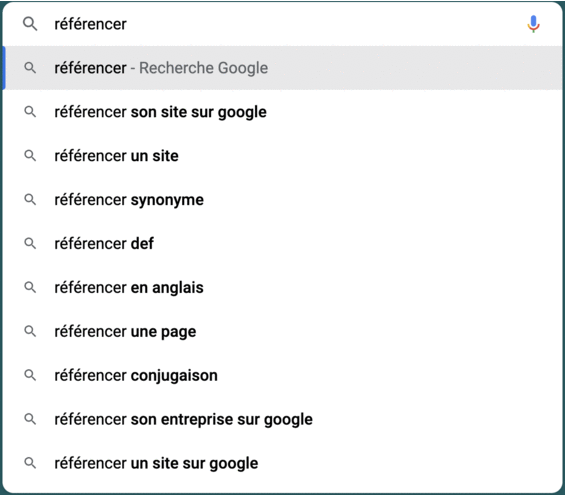Click the search icon beside 'référencer en anglais'

tap(30, 287)
